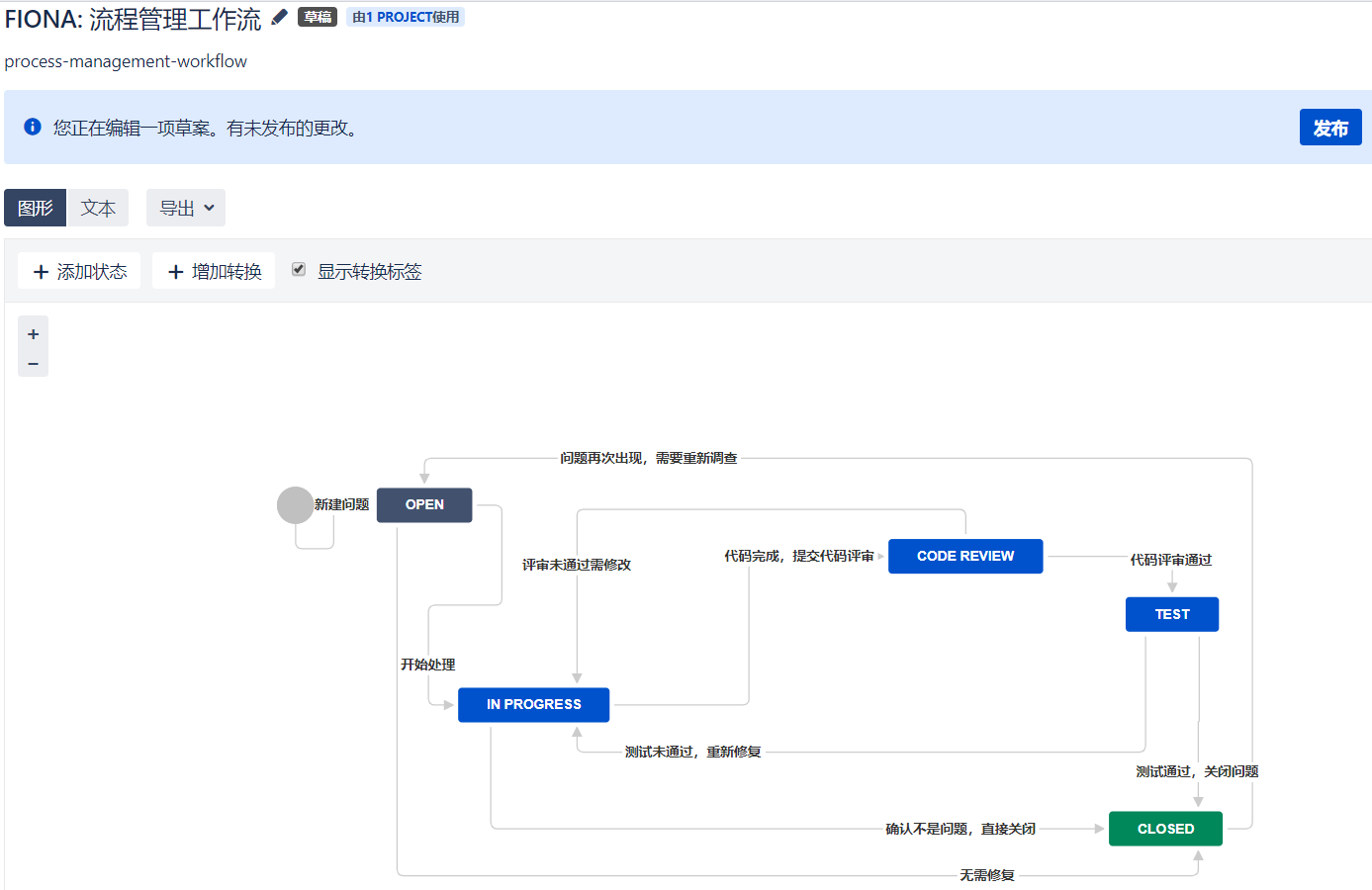Click the 开始处理 transition label
Screen dimensions: 1372x890
[428, 665]
